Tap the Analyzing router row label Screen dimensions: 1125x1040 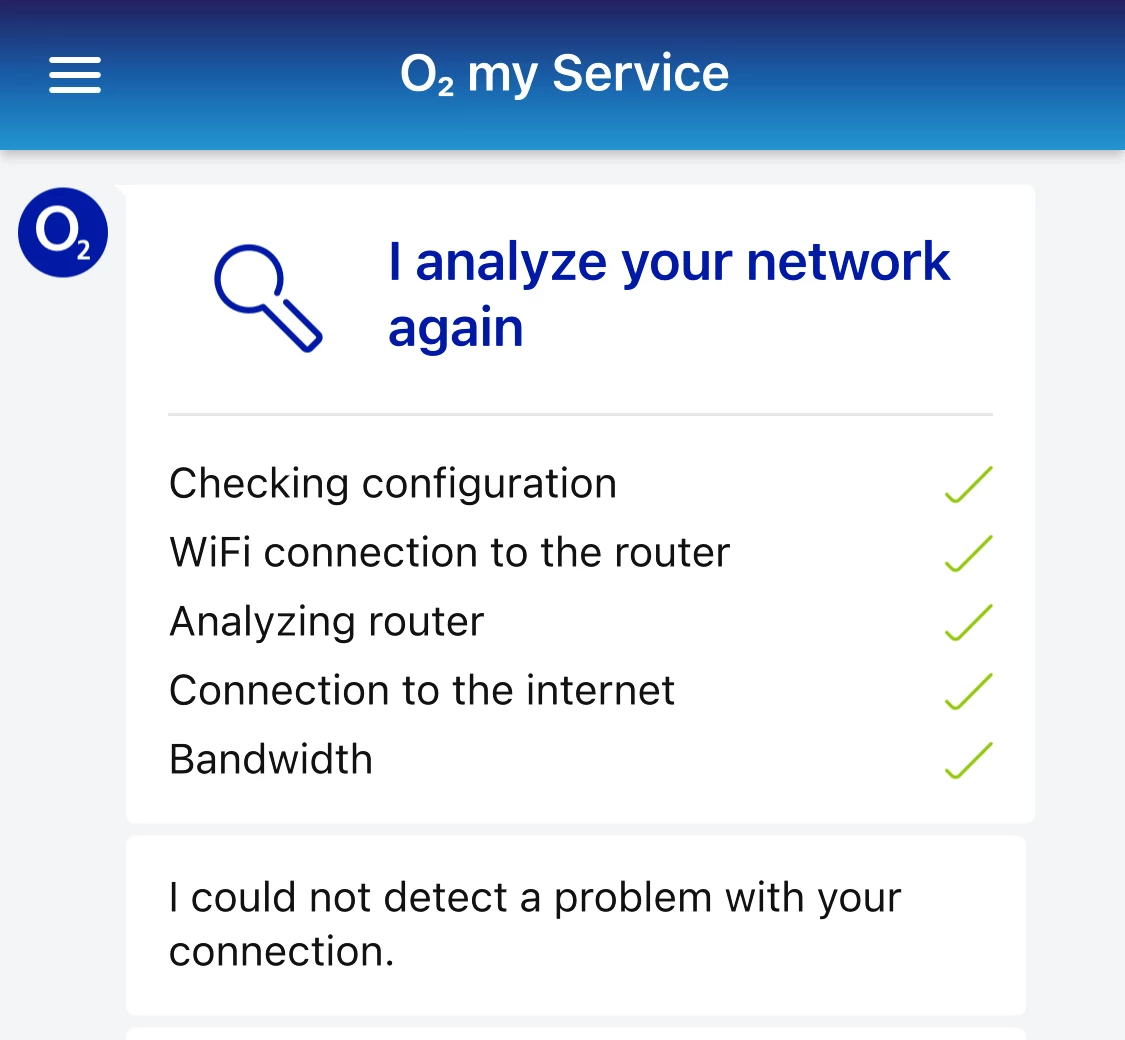[326, 622]
